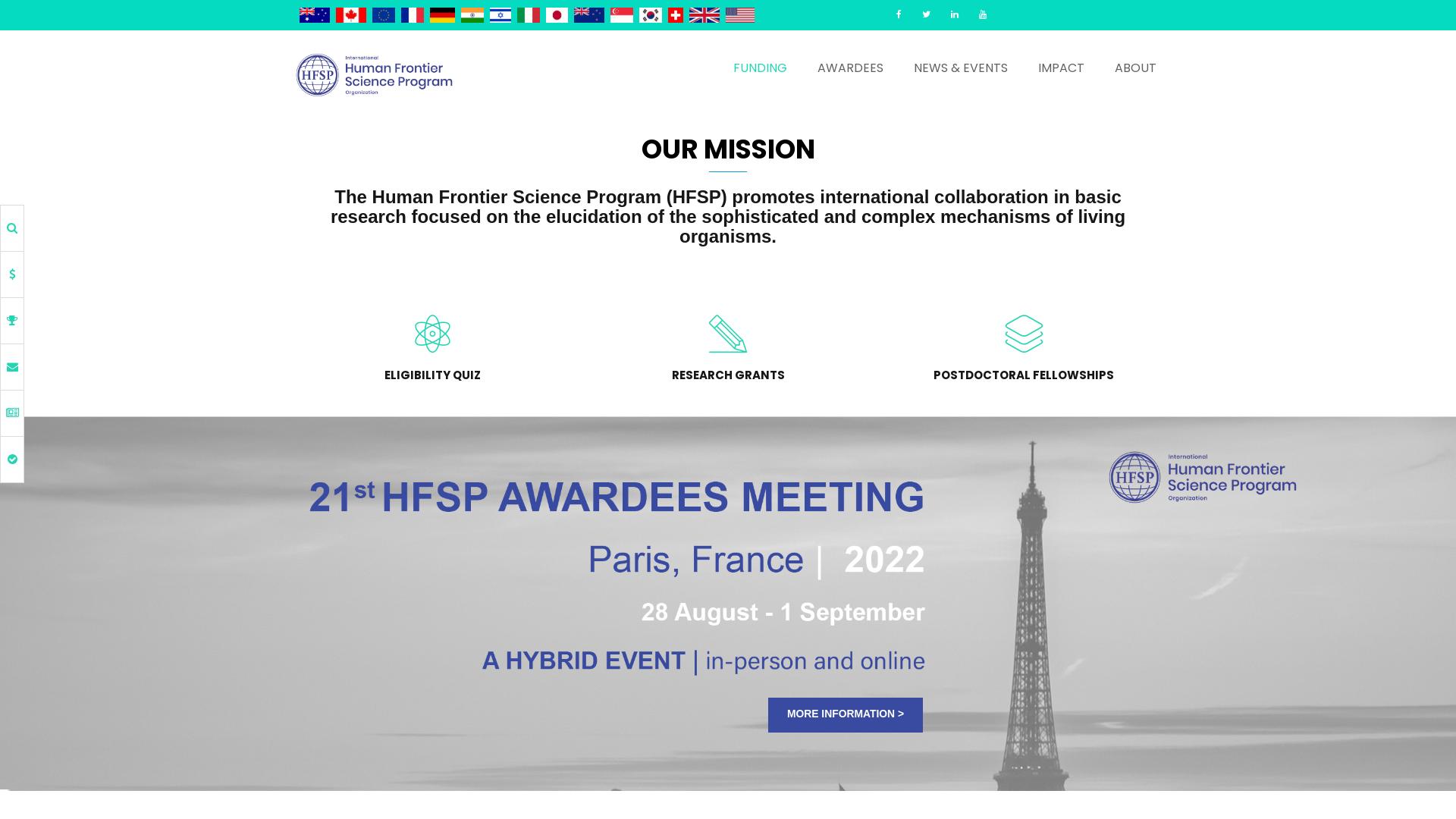Click the trophy sidebar icon

[12, 321]
